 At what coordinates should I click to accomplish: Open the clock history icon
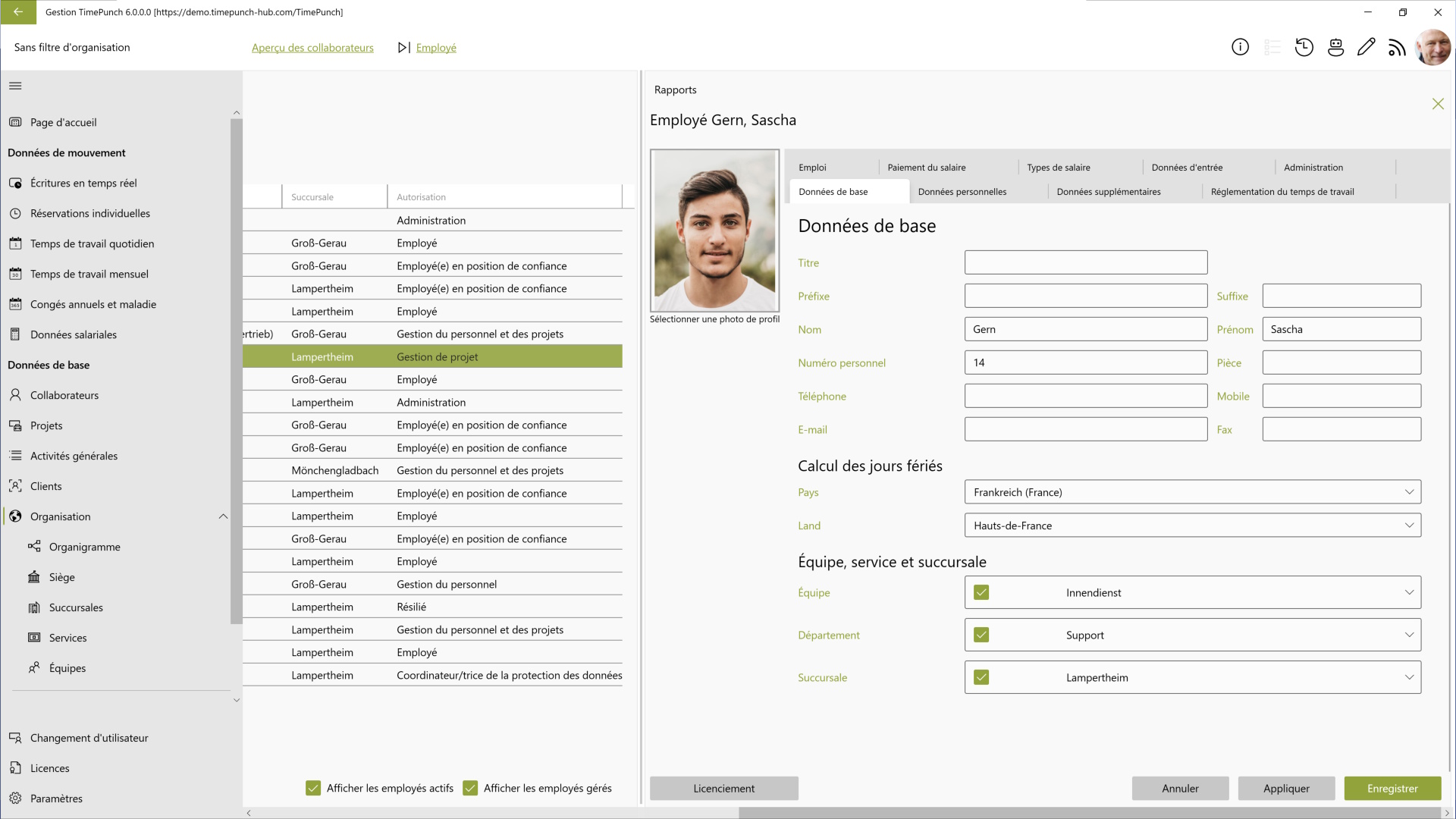click(1304, 47)
